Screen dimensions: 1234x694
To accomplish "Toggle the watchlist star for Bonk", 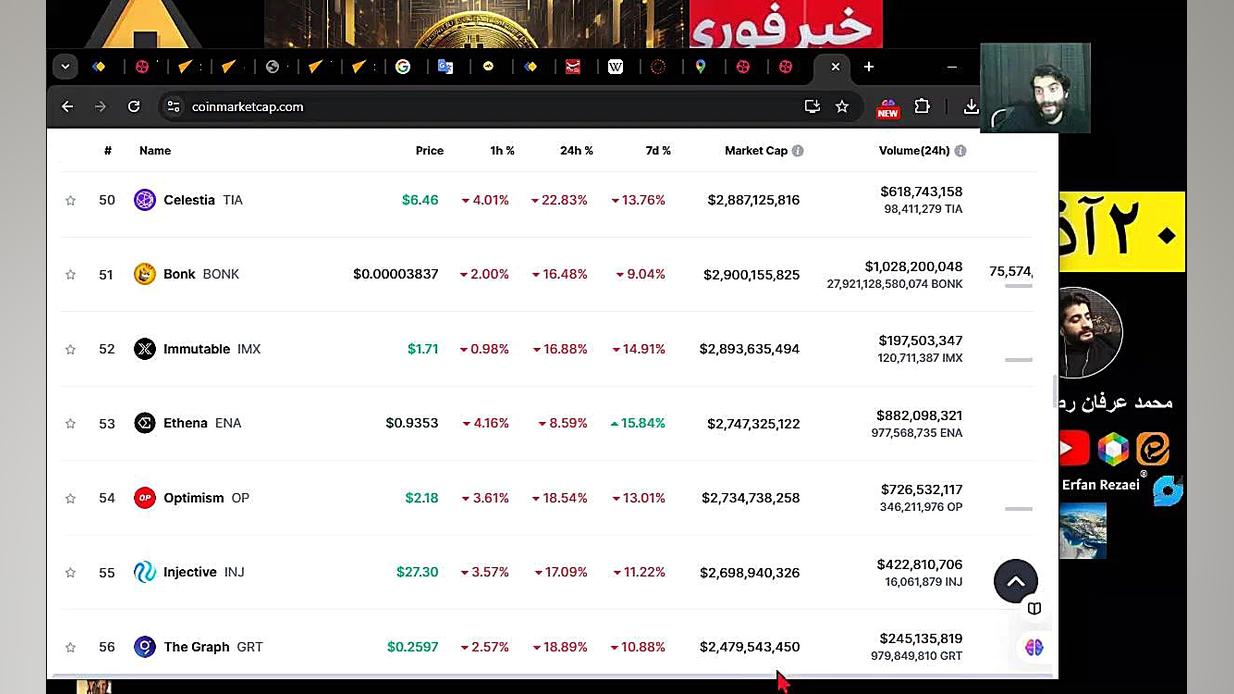I will point(70,274).
